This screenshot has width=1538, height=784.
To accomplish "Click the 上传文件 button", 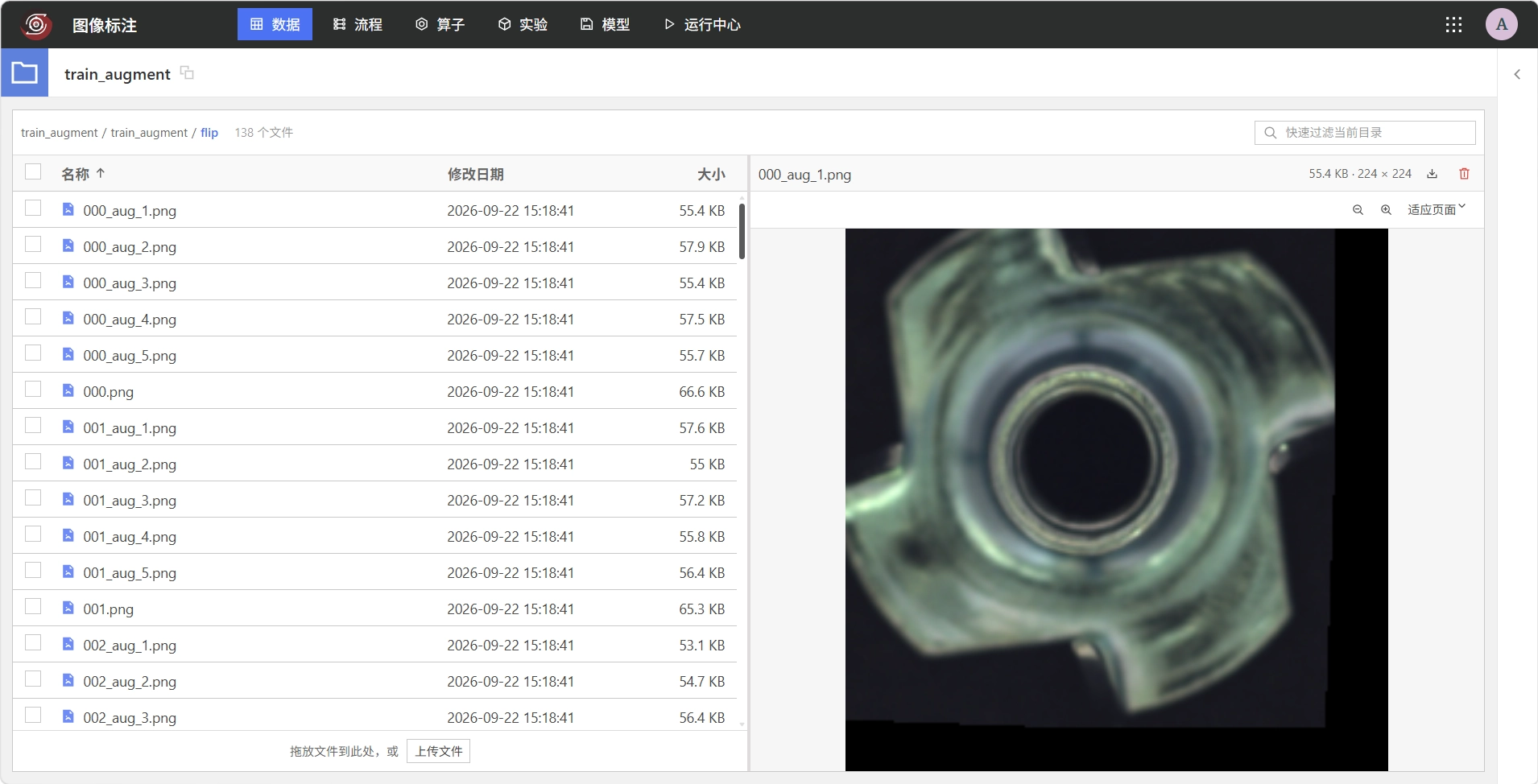I will point(439,751).
